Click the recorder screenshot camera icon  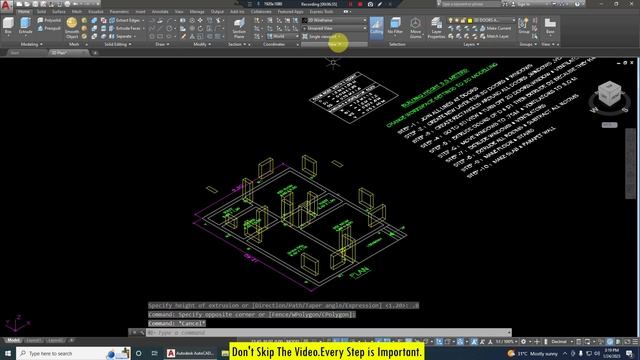click(370, 4)
